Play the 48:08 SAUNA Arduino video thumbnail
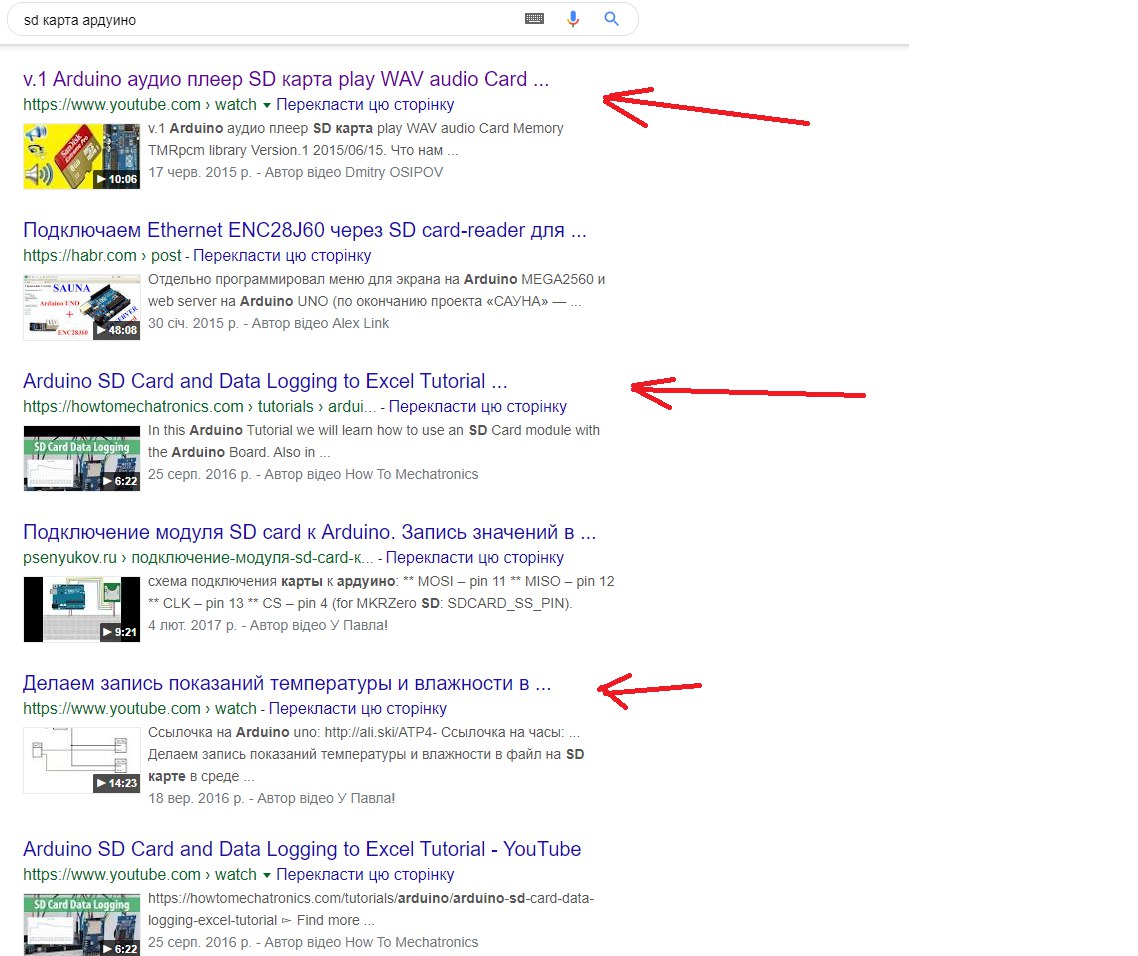1138x956 pixels. pos(81,307)
